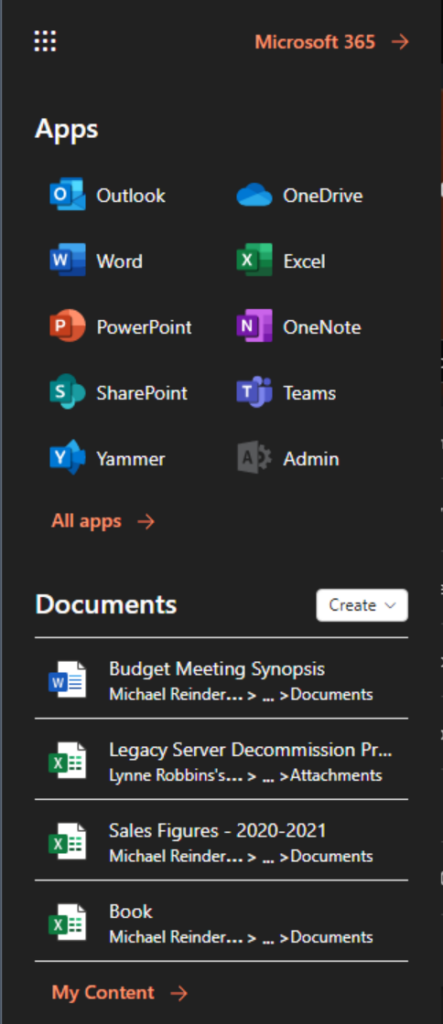Go to the Microsoft 365 link
This screenshot has height=1024, width=443.
click(315, 42)
